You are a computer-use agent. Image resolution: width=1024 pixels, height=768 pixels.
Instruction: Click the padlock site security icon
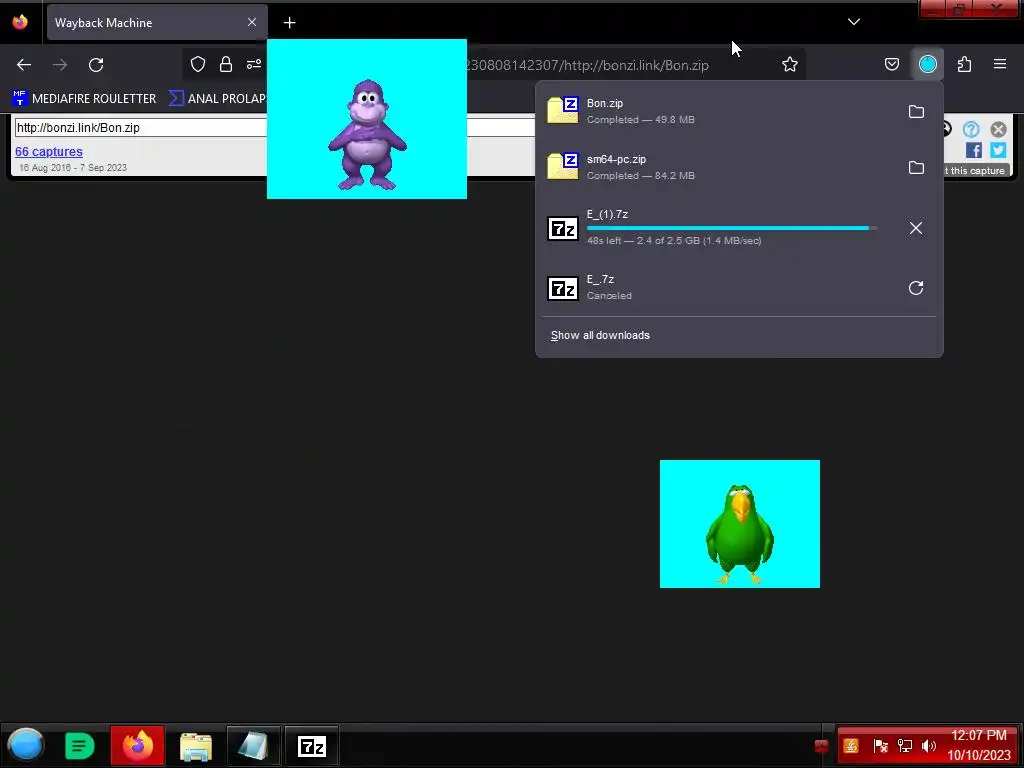click(226, 64)
